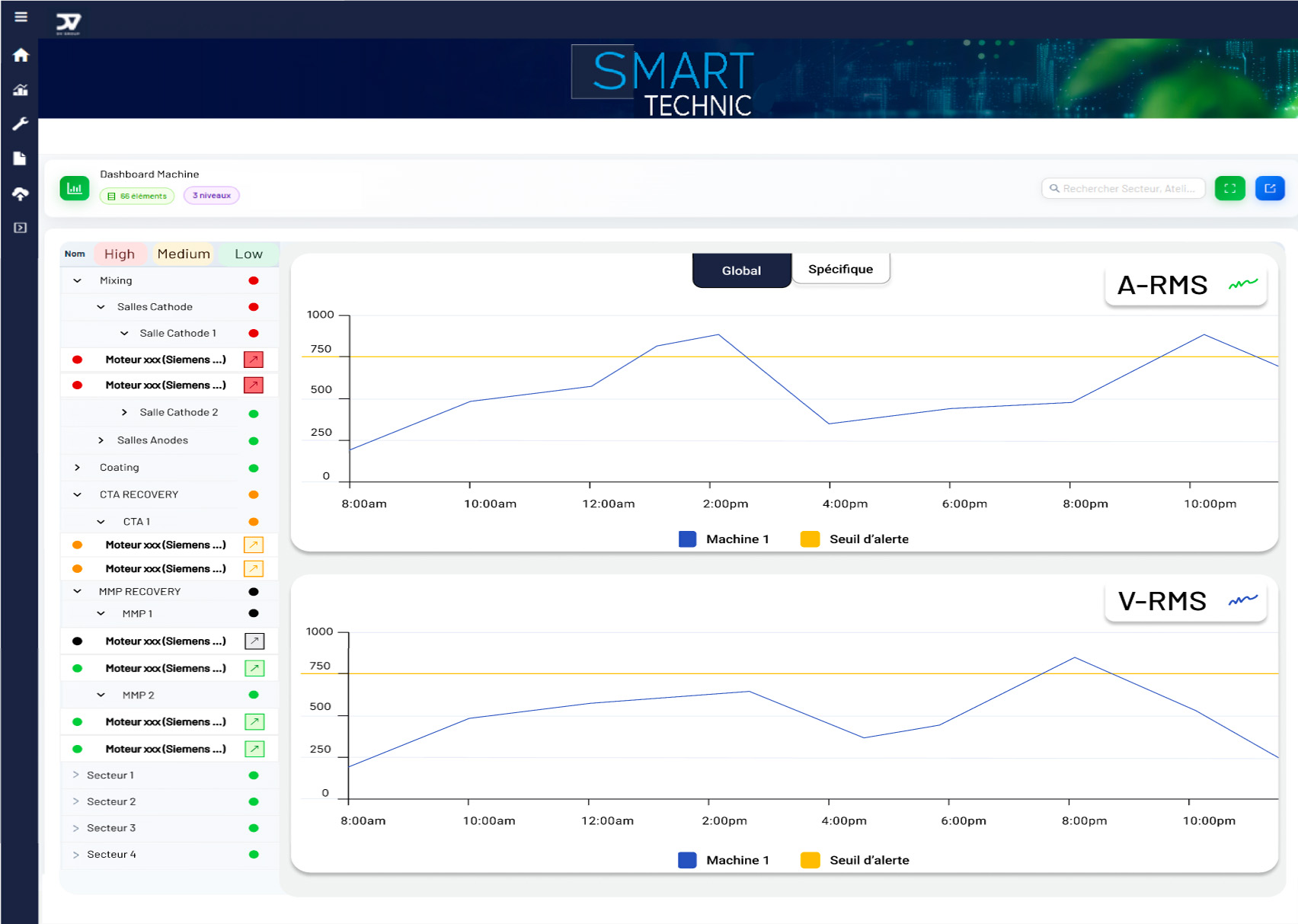This screenshot has width=1298, height=924.
Task: Expand the Coating tree node
Action: click(x=78, y=468)
